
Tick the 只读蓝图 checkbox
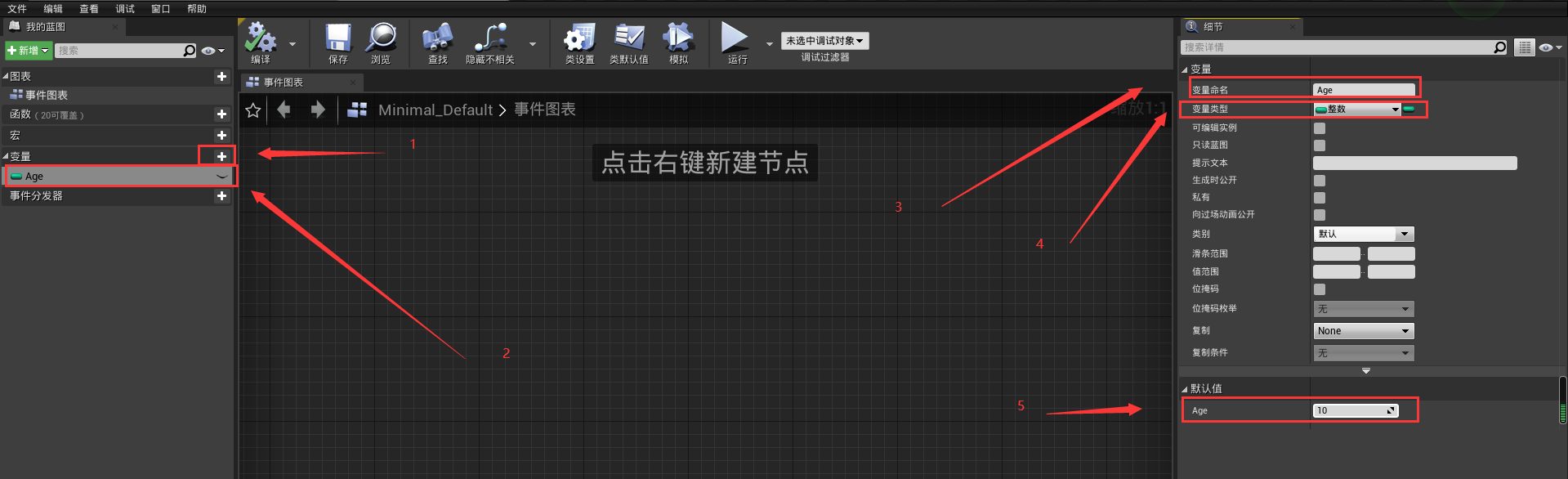1319,145
